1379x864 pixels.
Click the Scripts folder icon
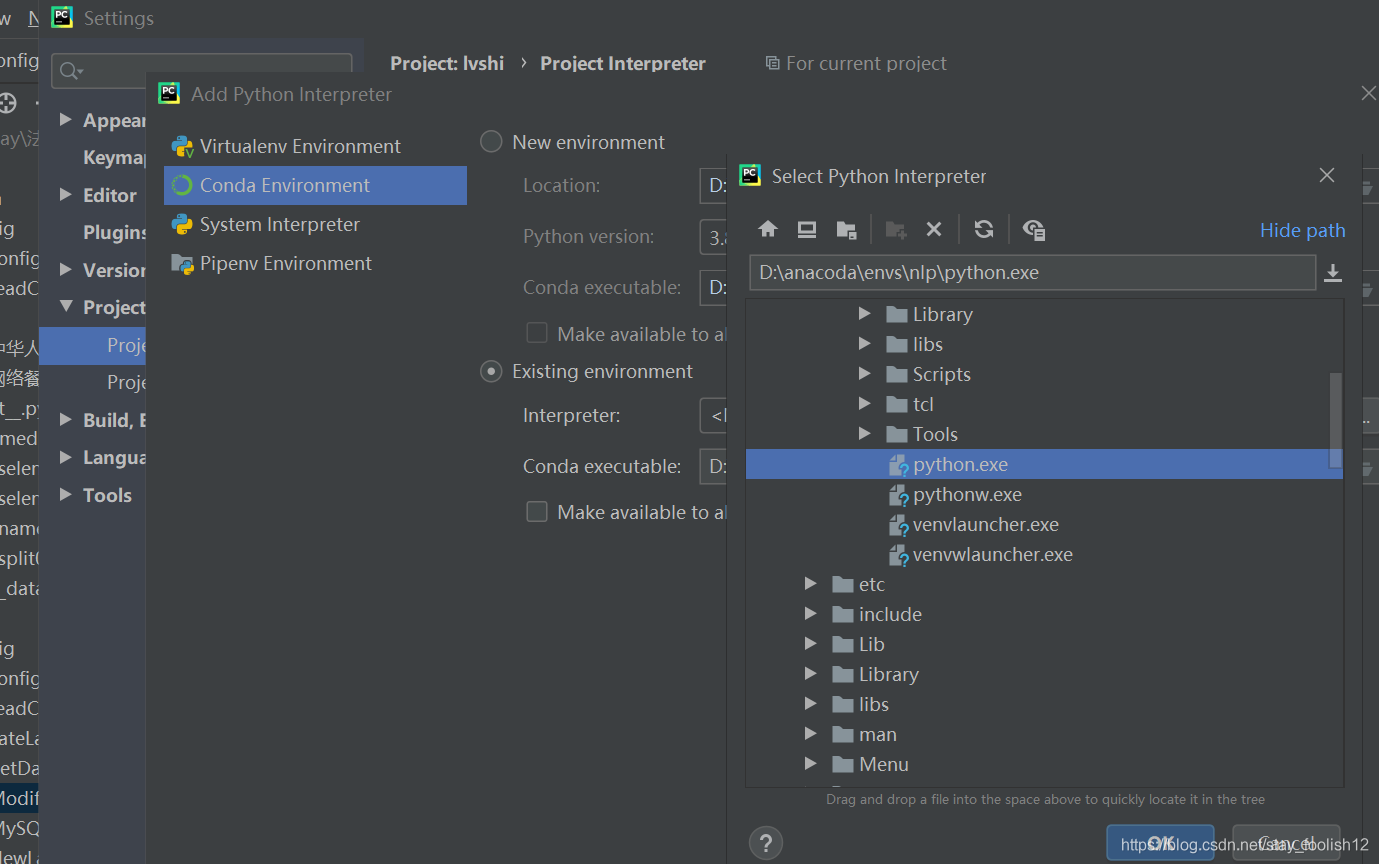(x=897, y=374)
